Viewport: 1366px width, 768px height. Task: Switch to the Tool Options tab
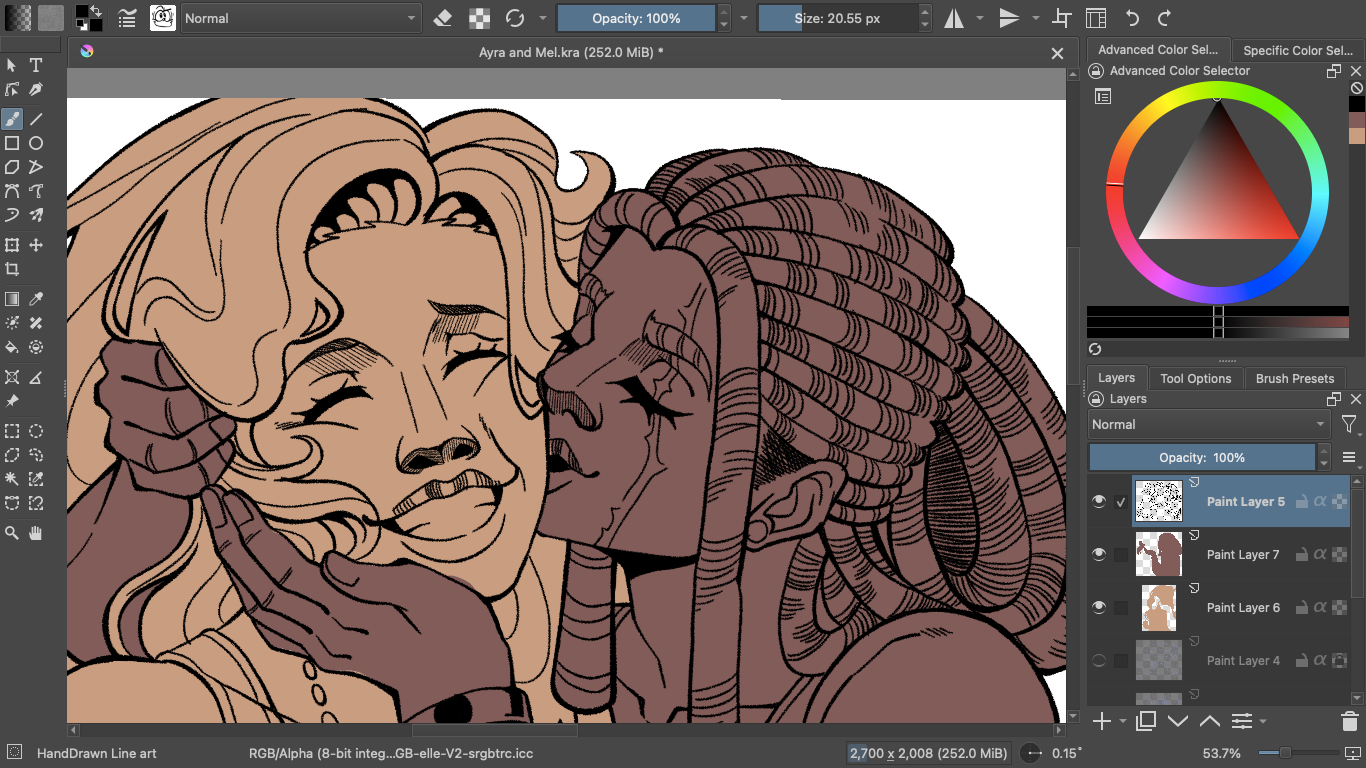pyautogui.click(x=1195, y=378)
